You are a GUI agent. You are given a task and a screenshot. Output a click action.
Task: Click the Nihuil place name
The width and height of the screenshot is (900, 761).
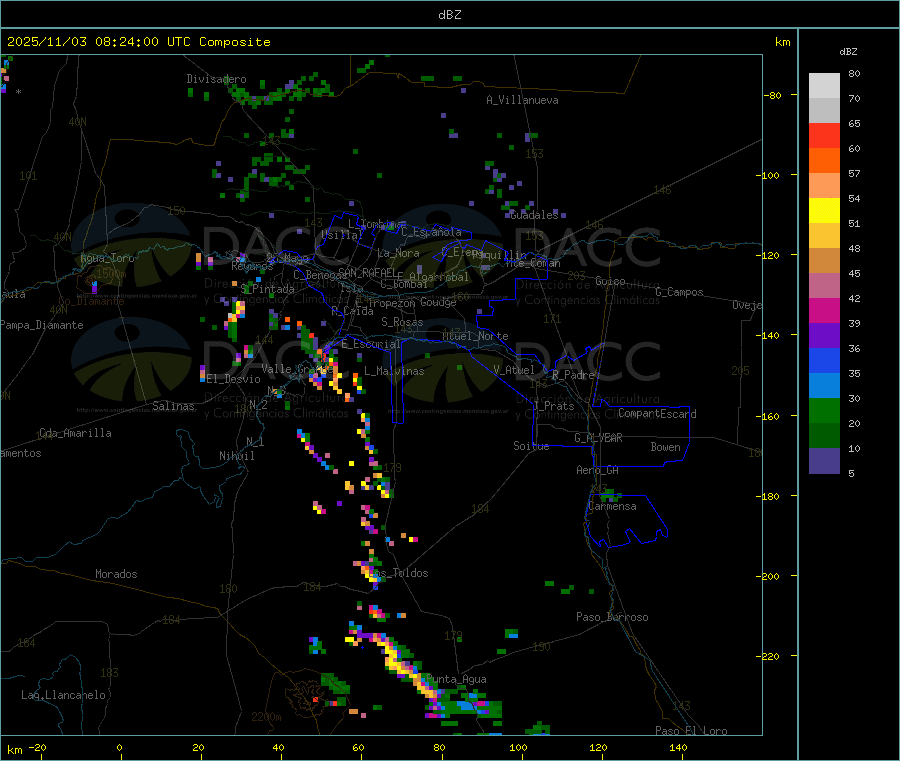pos(236,456)
